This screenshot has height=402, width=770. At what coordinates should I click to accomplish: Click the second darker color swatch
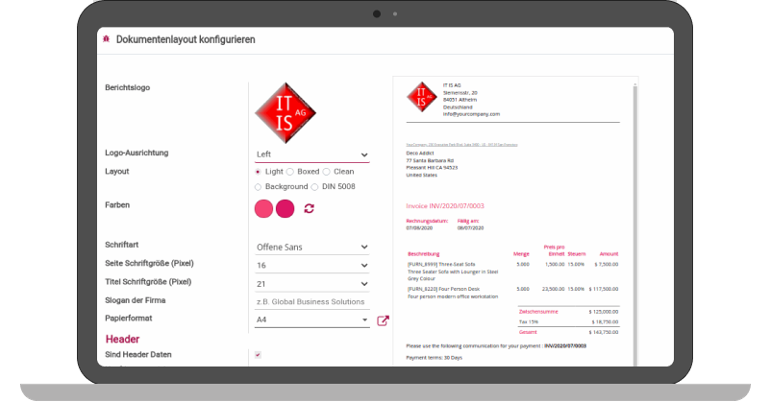pos(285,208)
